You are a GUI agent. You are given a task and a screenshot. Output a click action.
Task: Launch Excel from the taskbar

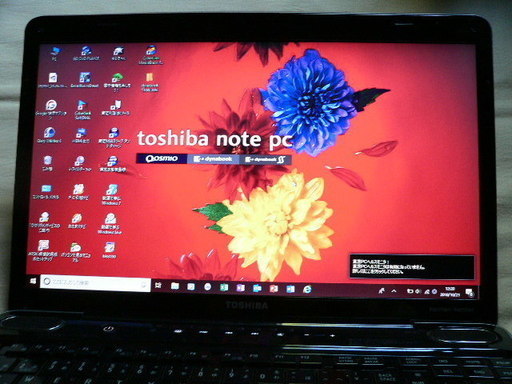pyautogui.click(x=224, y=287)
